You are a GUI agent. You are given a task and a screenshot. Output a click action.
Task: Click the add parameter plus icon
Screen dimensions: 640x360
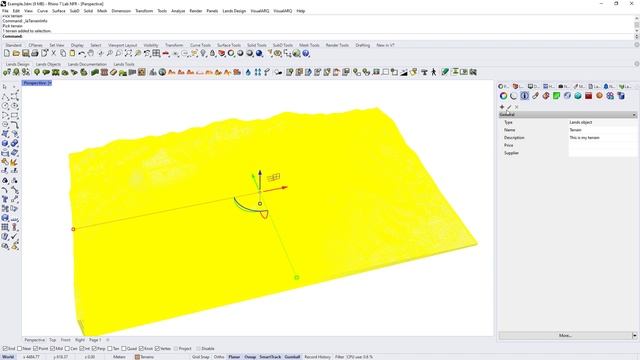click(x=502, y=107)
